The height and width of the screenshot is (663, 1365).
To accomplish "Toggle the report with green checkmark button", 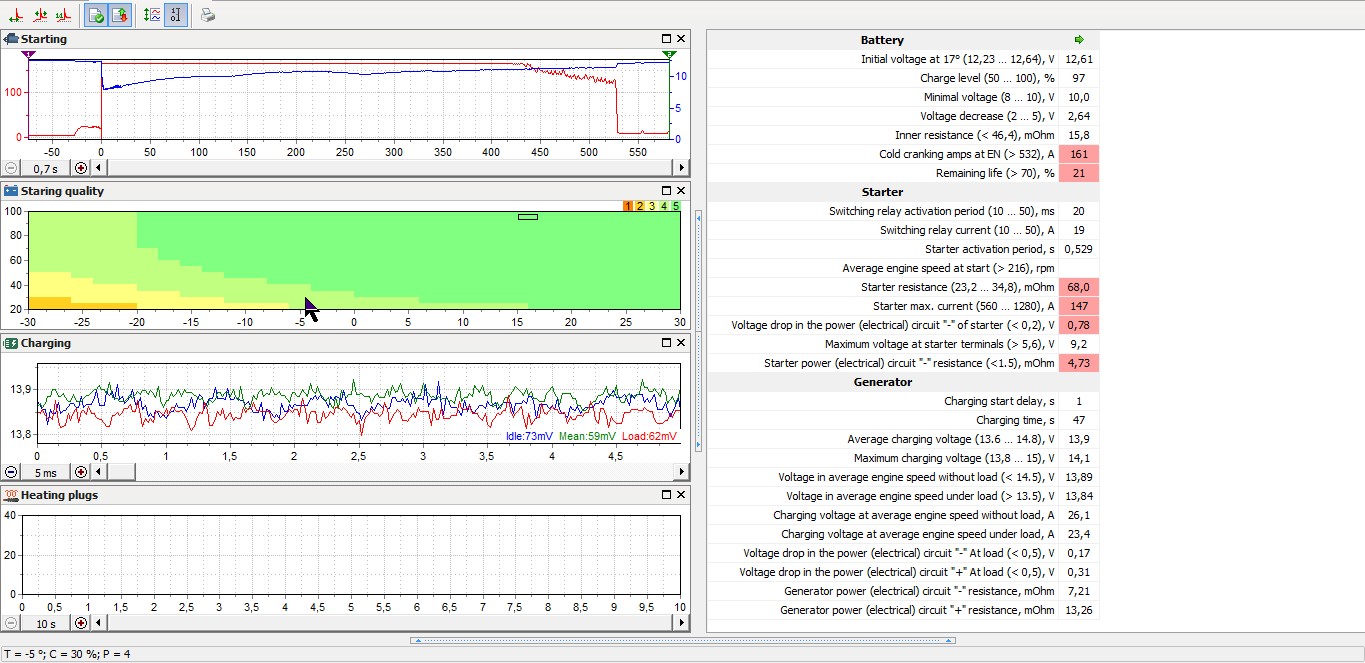I will [x=96, y=15].
